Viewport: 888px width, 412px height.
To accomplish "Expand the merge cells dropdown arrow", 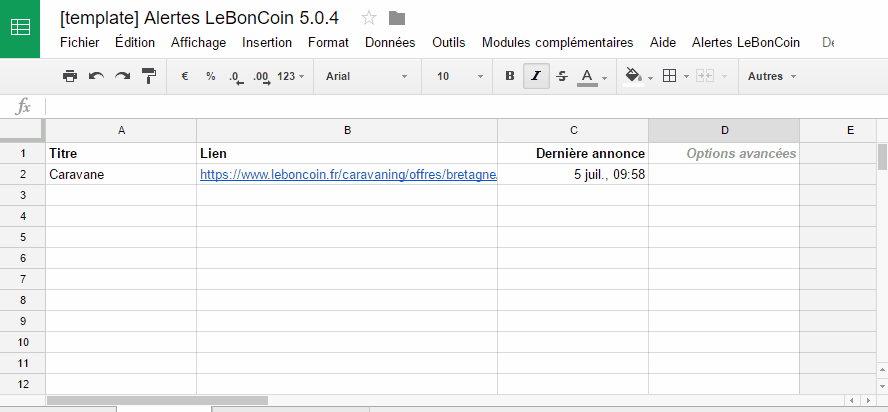I will [724, 77].
